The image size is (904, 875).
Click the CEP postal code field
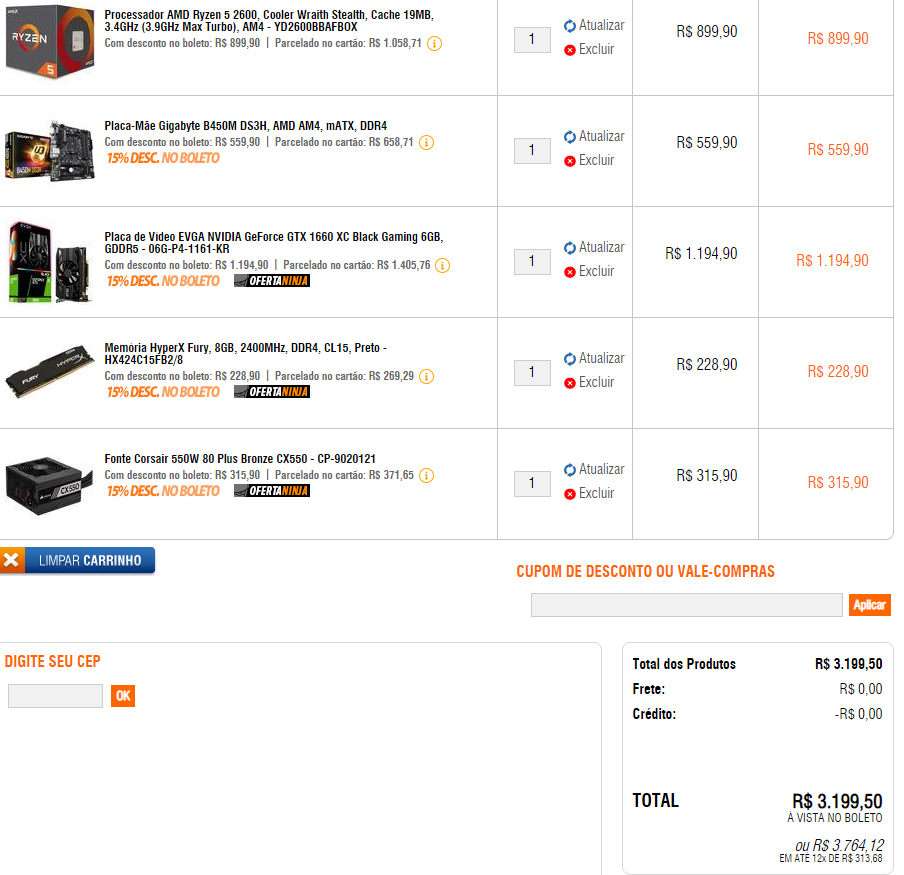(55, 696)
